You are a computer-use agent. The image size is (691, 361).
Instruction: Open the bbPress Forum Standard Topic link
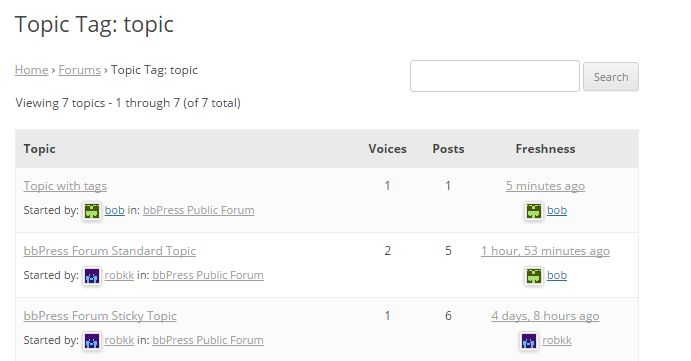pos(110,251)
